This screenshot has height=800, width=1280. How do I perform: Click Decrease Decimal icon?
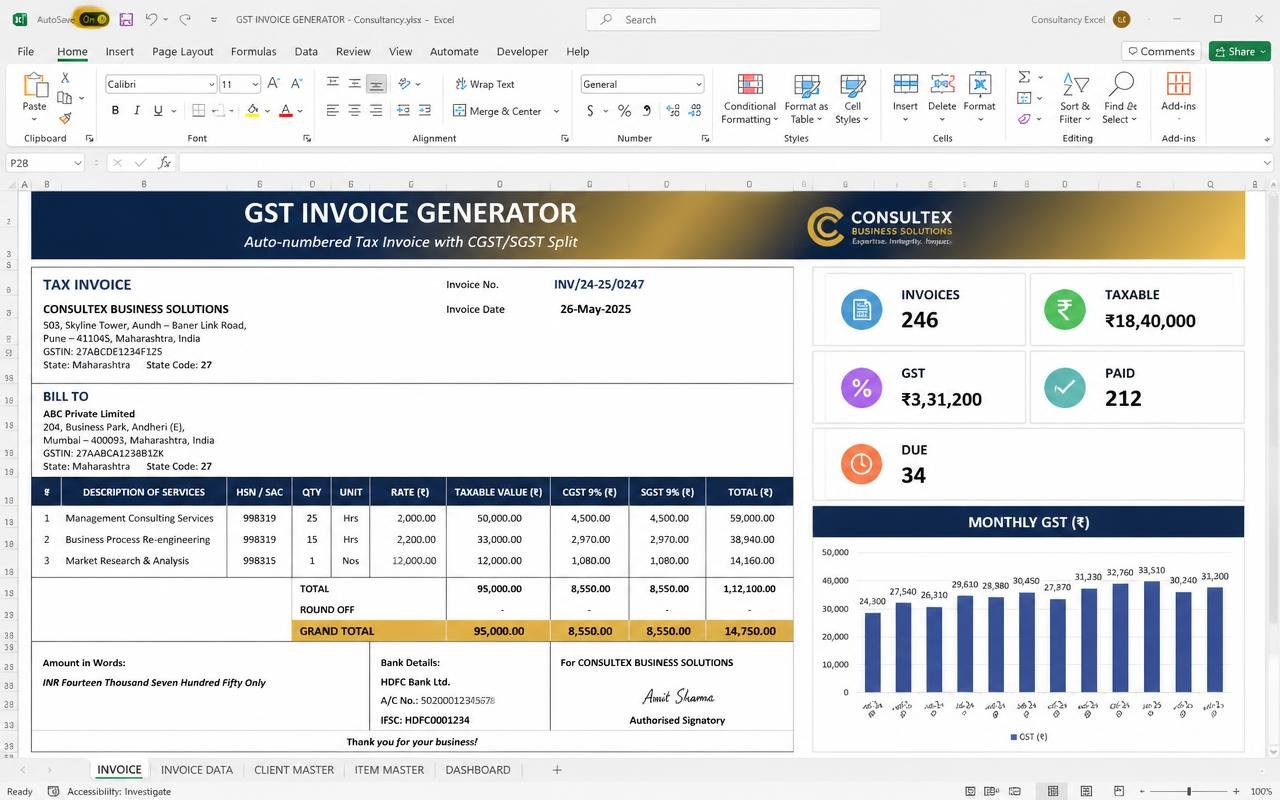(x=694, y=110)
